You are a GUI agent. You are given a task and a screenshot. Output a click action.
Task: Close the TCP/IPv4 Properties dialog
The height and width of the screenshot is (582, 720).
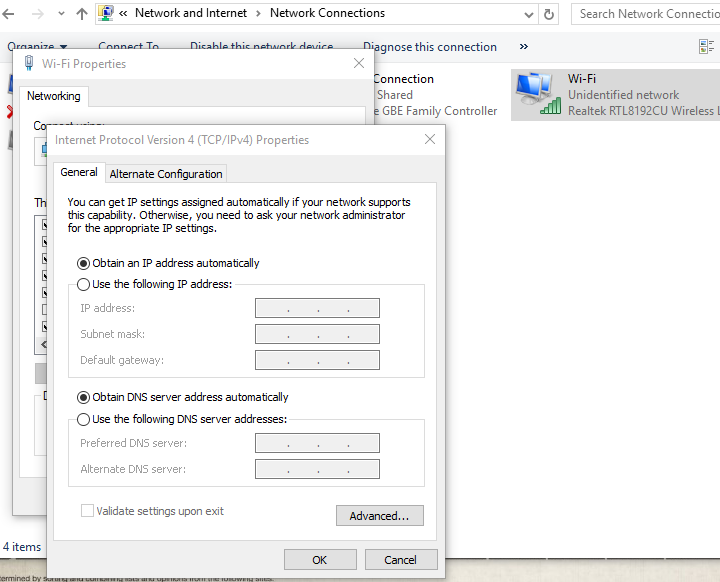tap(430, 139)
